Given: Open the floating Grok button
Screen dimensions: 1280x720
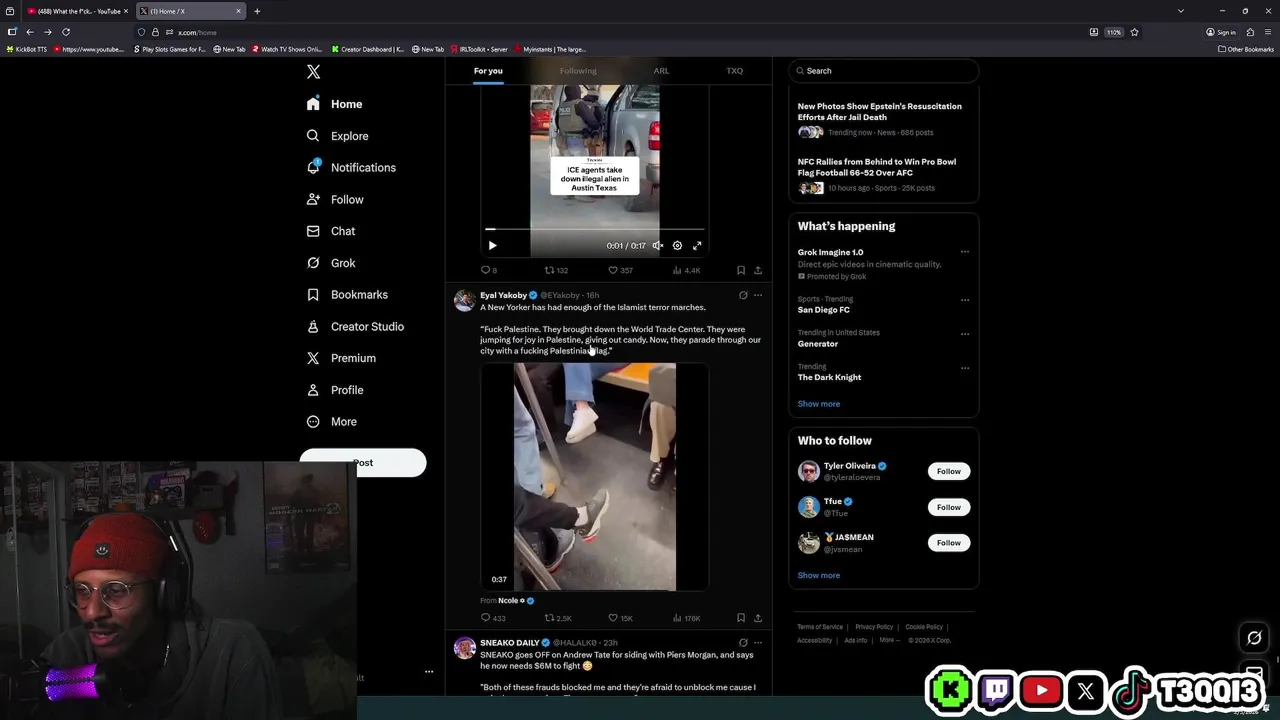Looking at the screenshot, I should tap(1254, 638).
